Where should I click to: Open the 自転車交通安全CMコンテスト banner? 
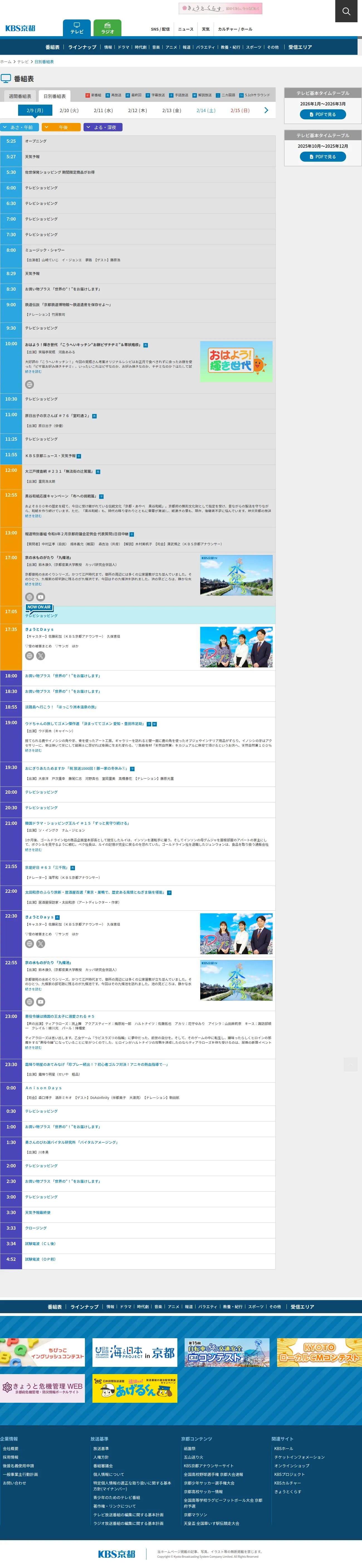click(227, 1352)
